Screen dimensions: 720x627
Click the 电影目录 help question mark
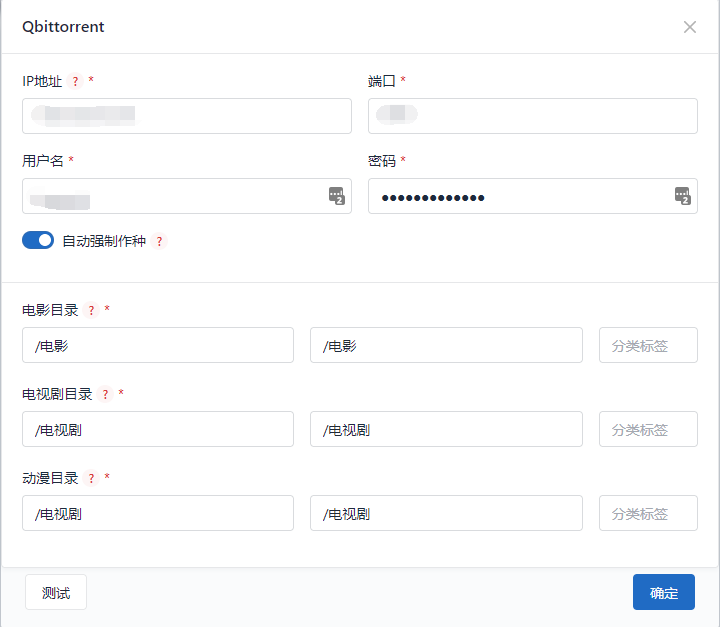[x=91, y=311]
